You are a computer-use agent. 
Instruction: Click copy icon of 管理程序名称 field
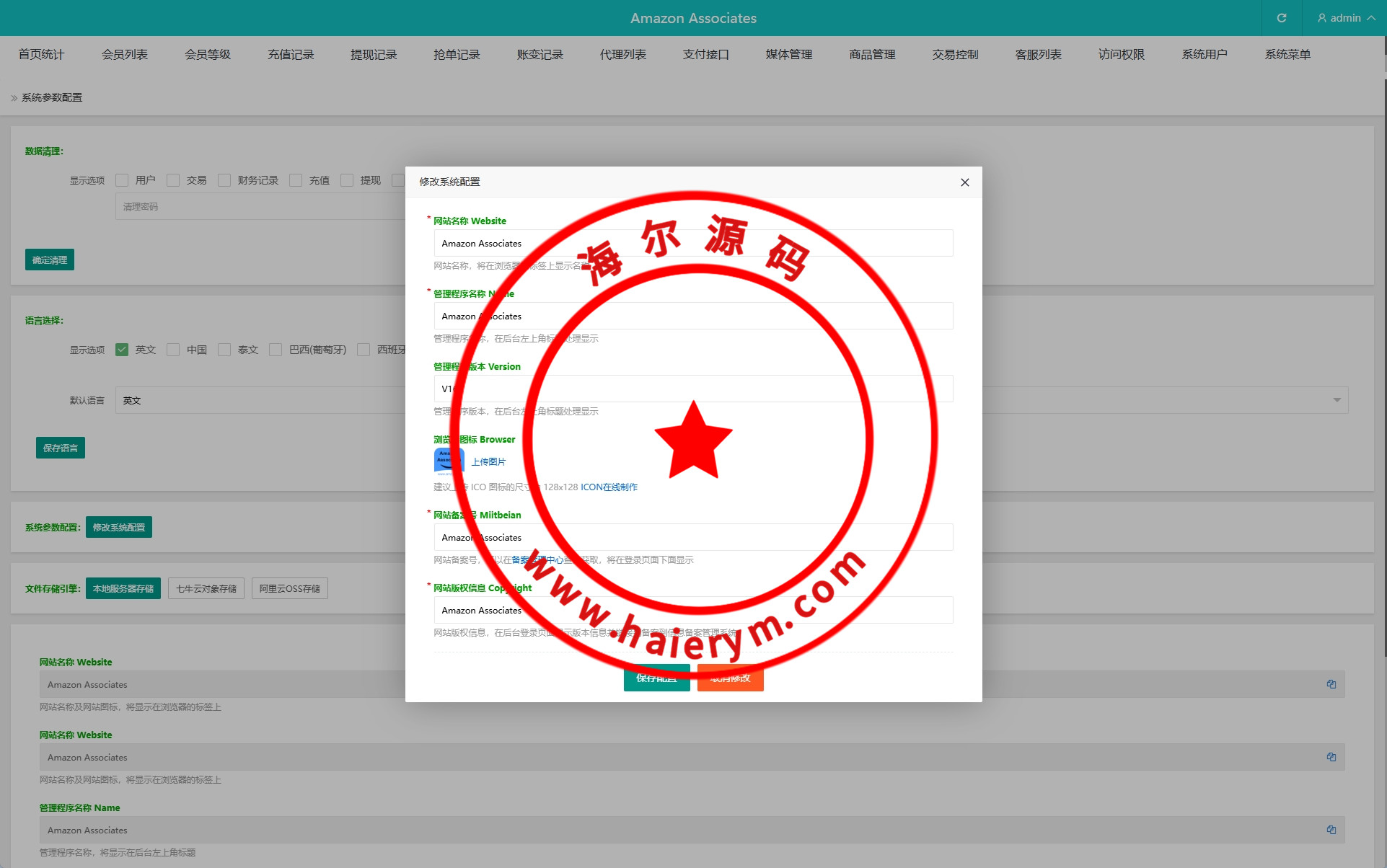1331,830
